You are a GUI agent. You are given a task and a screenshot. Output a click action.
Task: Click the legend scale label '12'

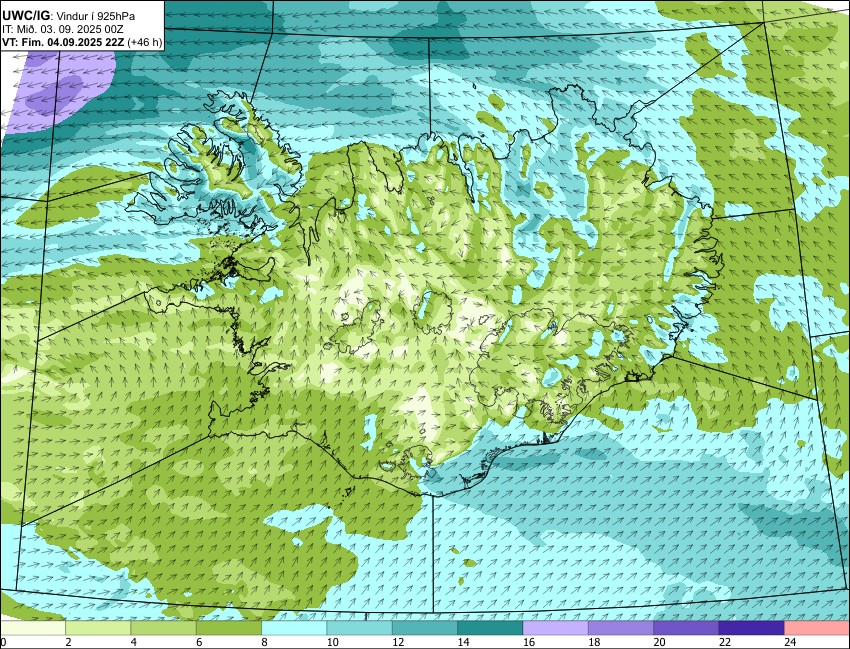398,642
